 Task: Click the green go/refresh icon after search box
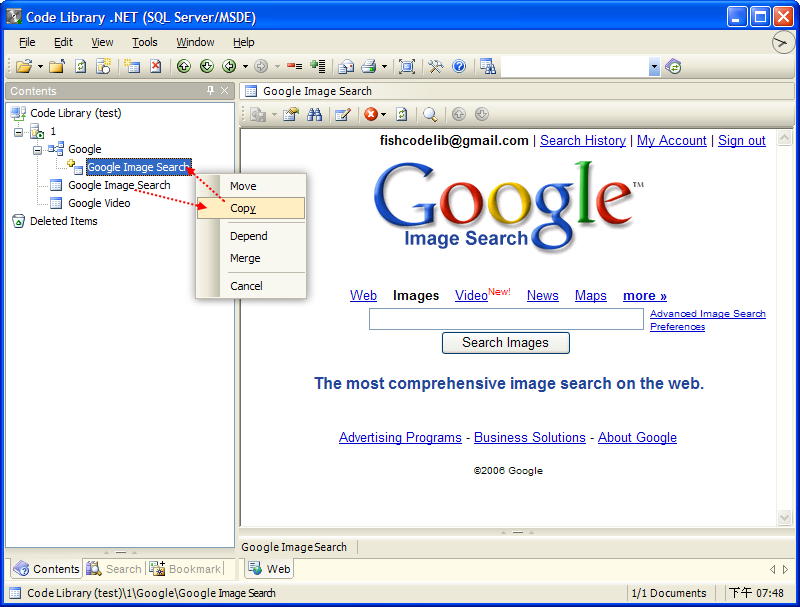[x=673, y=67]
